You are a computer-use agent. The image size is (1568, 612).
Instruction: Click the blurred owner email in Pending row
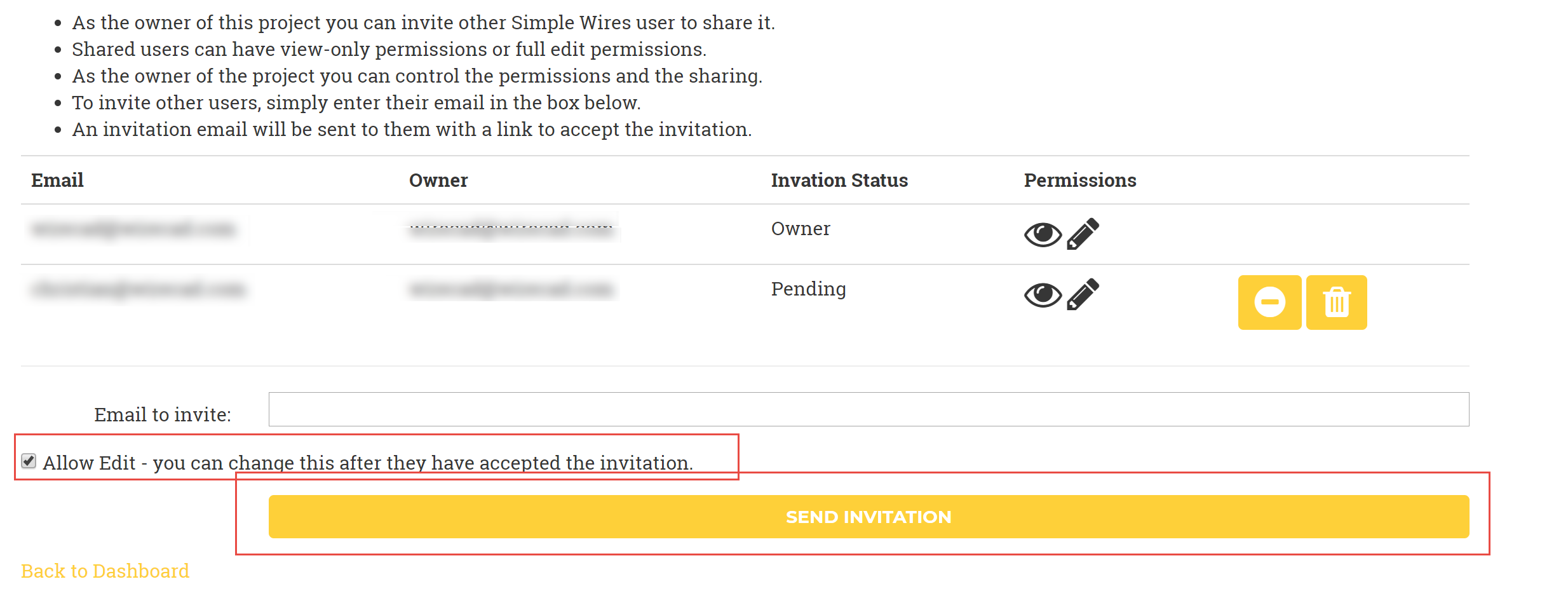[x=512, y=289]
